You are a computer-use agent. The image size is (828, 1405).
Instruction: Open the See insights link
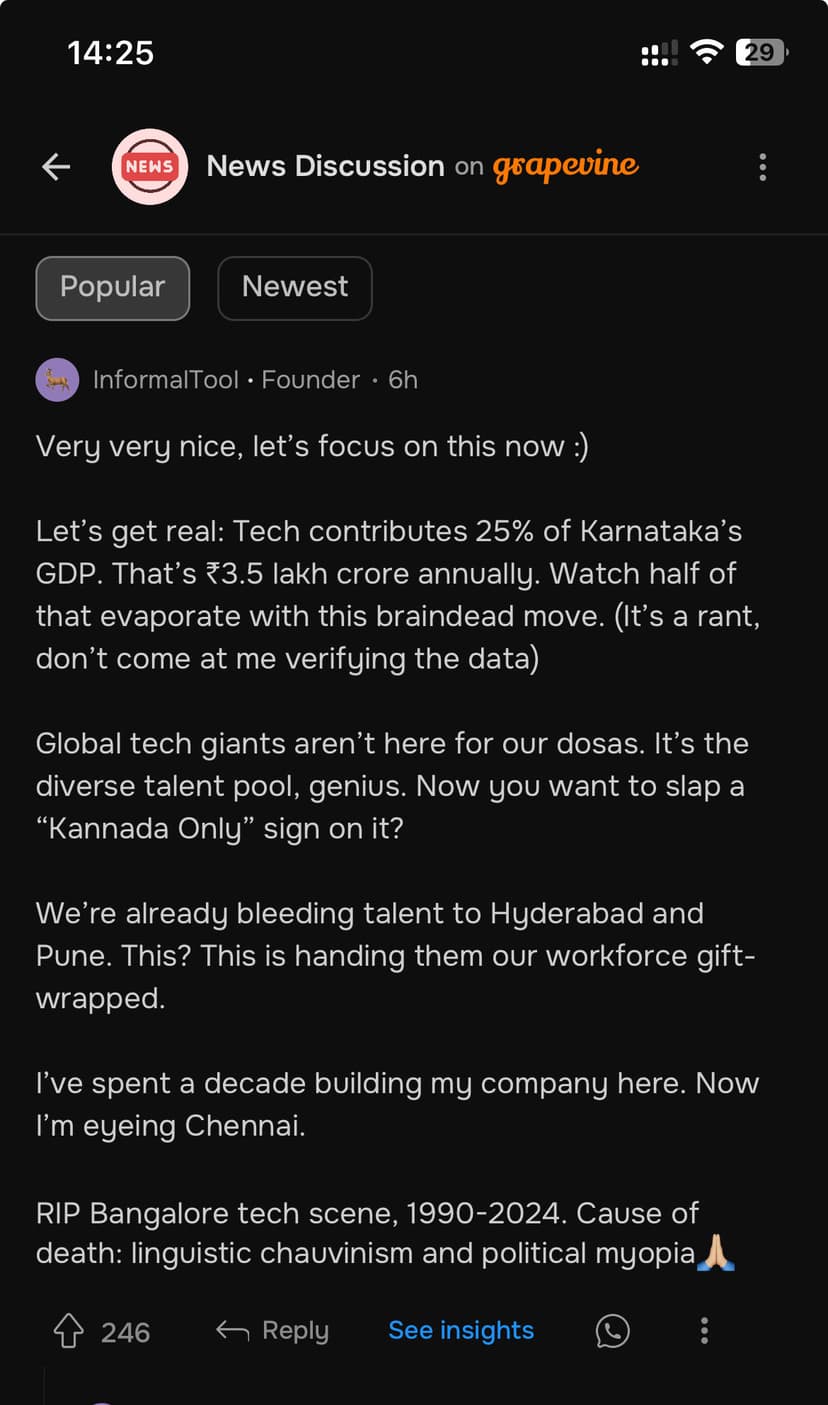(x=461, y=1331)
